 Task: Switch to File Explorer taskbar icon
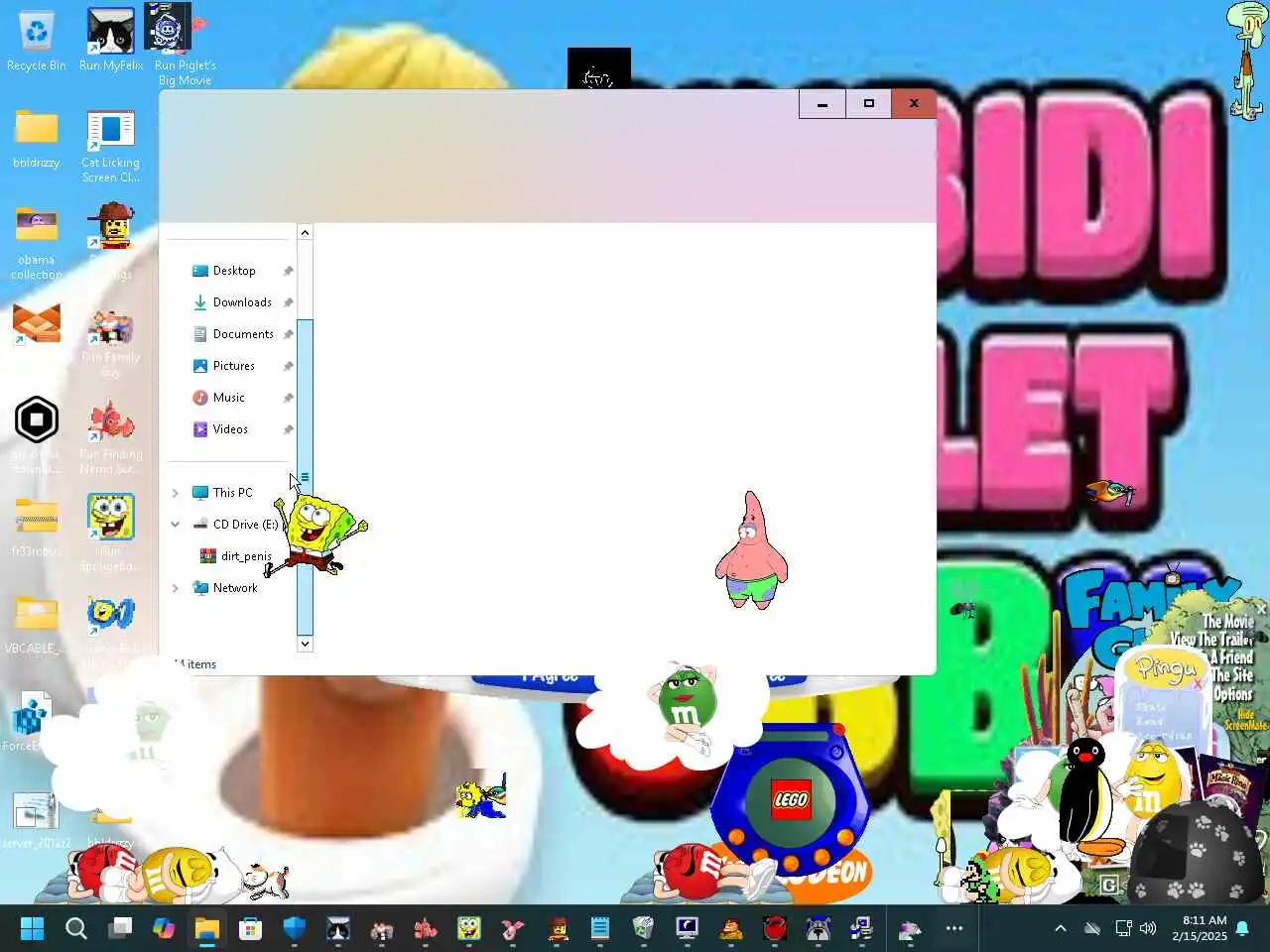pos(207,928)
